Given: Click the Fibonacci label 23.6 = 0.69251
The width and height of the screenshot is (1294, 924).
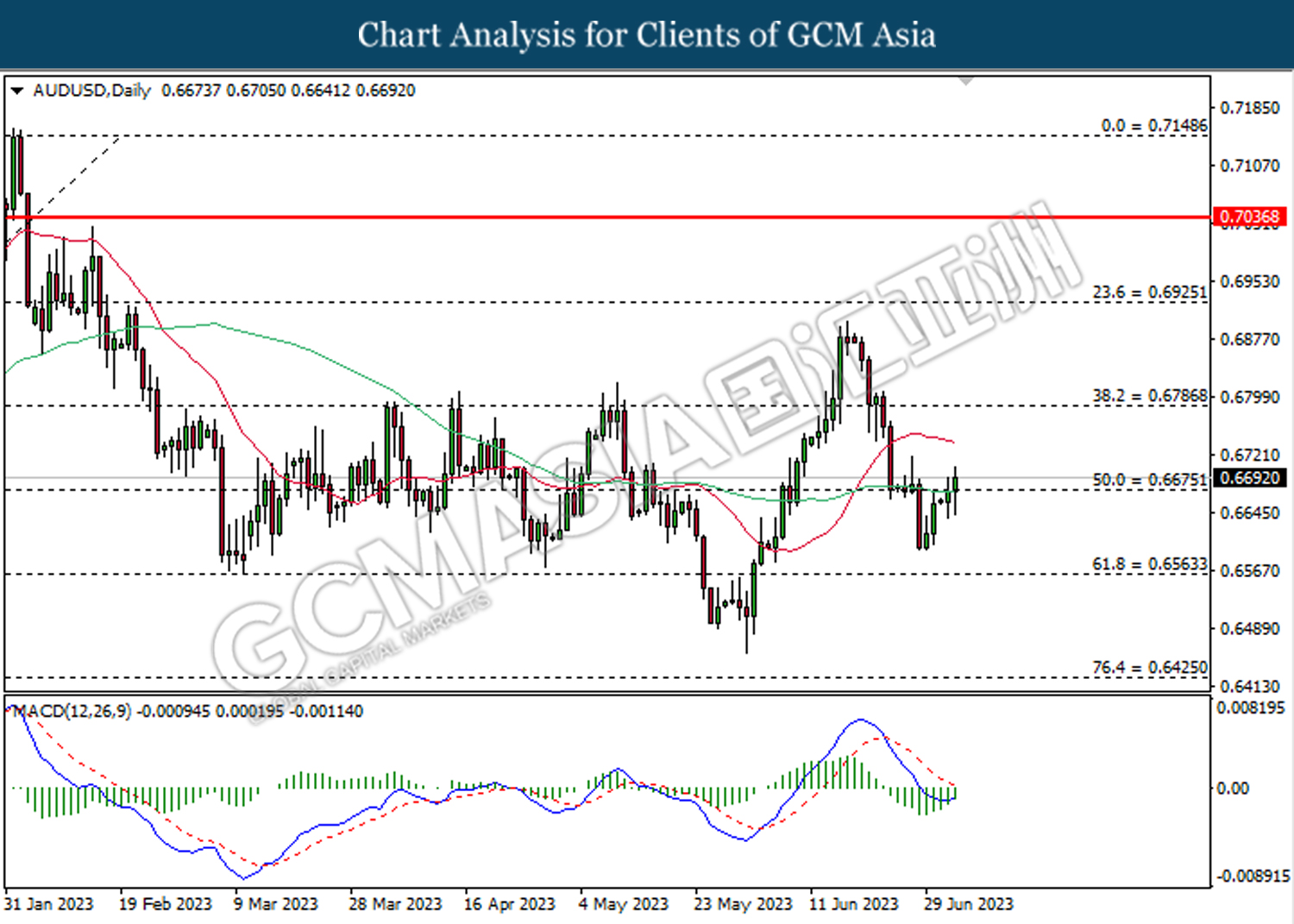Looking at the screenshot, I should (1150, 292).
